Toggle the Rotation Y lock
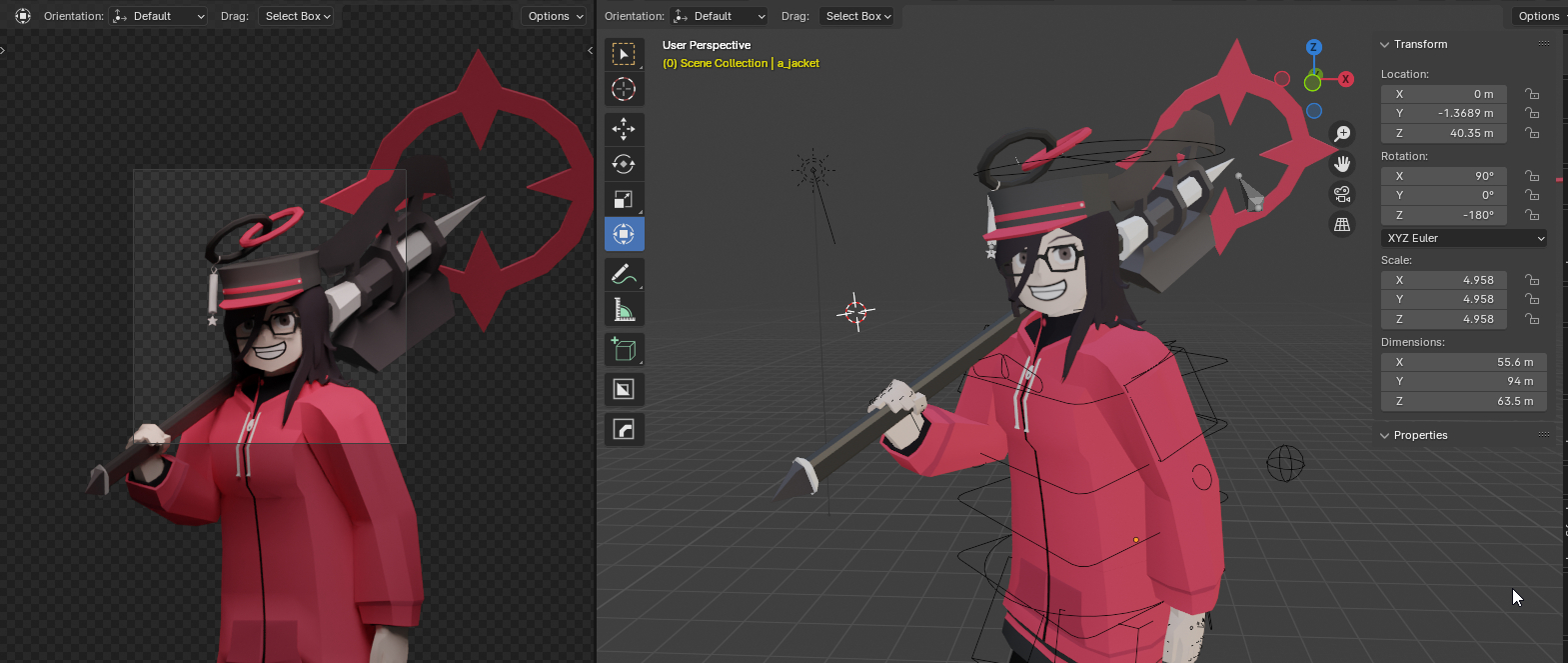 point(1531,195)
